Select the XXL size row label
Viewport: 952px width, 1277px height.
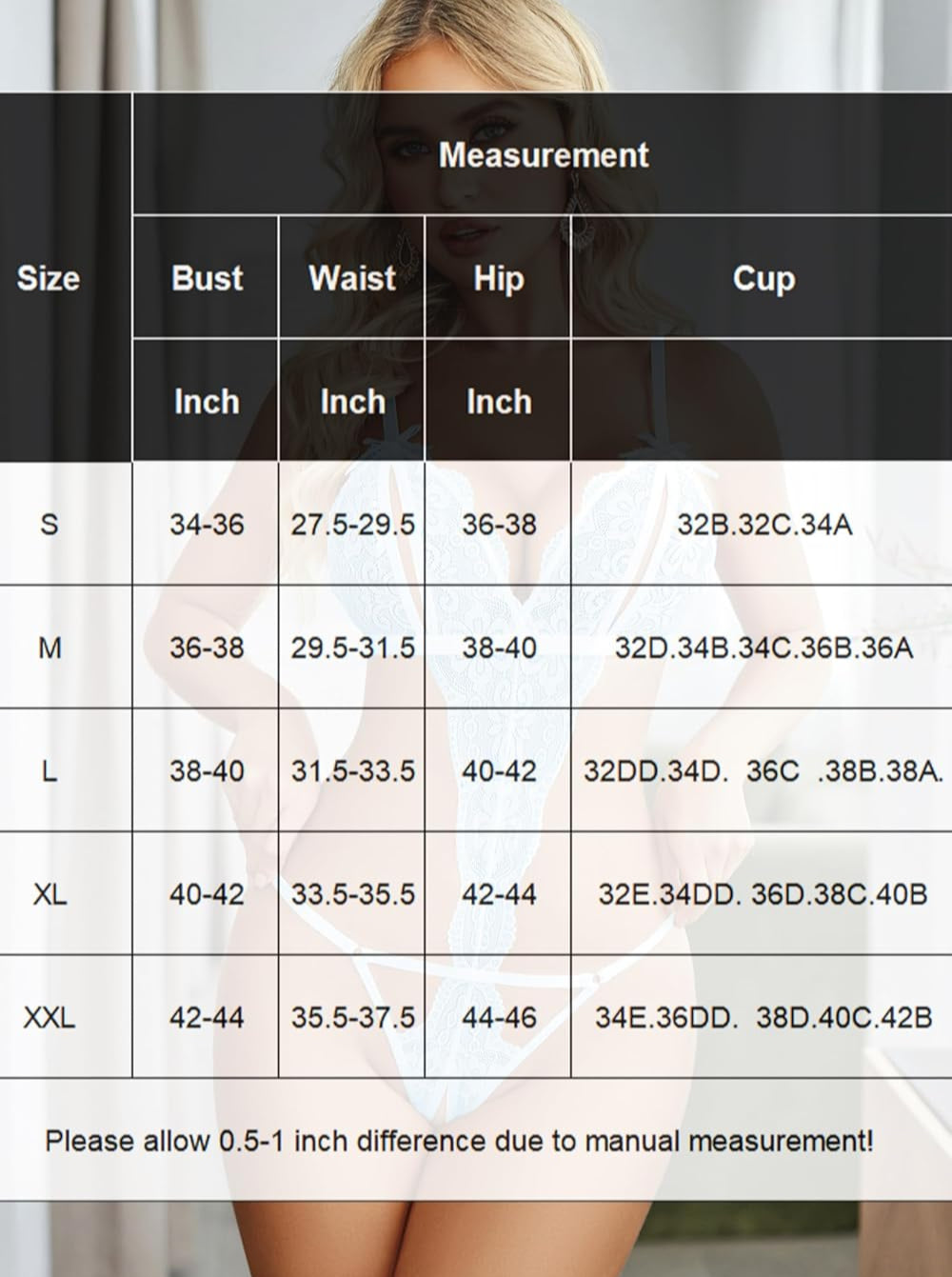[x=50, y=1017]
